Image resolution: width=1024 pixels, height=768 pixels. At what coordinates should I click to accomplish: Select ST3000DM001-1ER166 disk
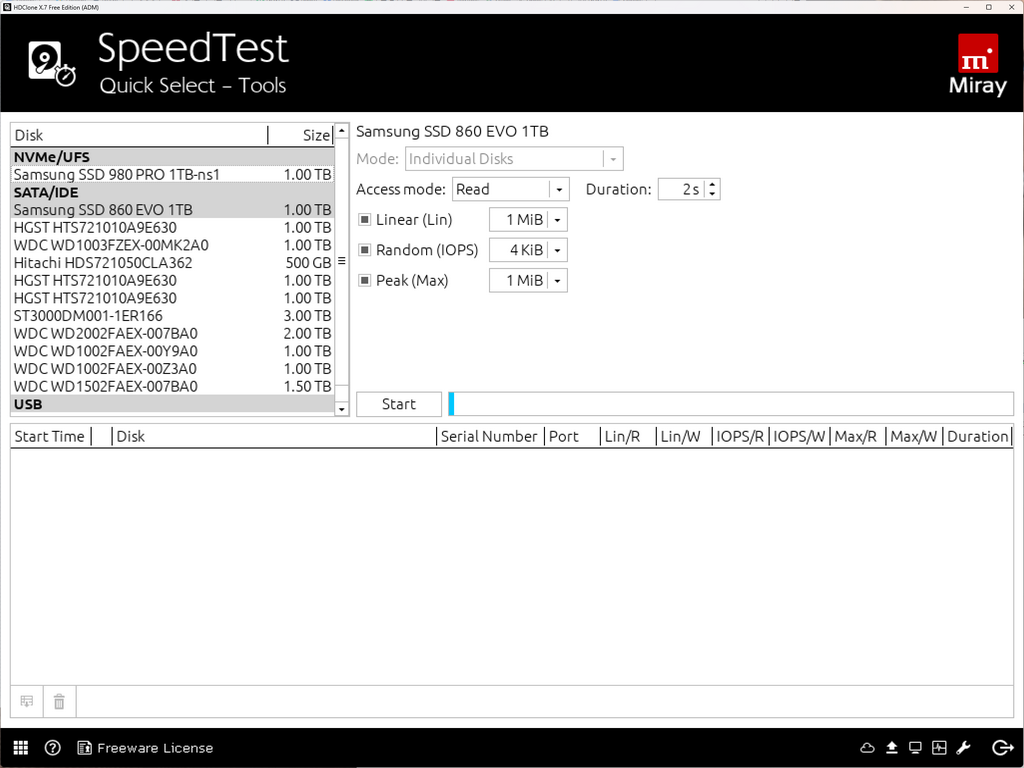coord(172,315)
